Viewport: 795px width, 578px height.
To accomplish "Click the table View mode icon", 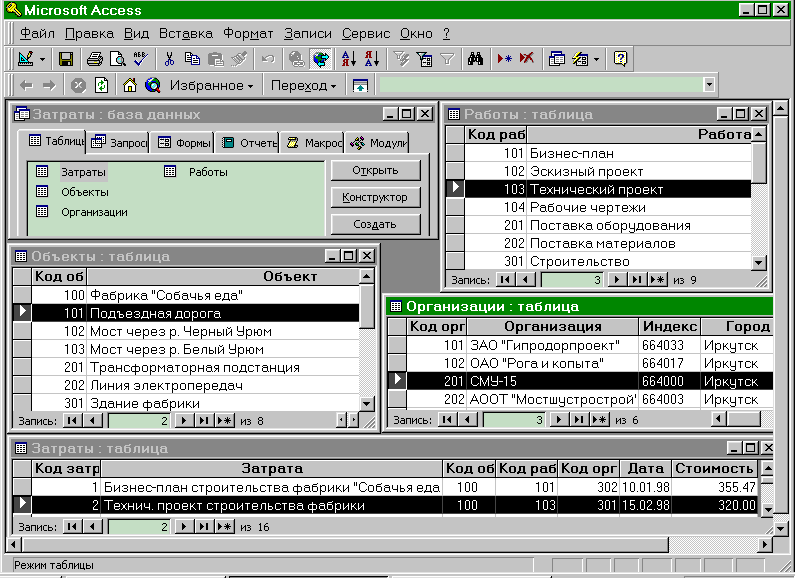I will coord(25,59).
